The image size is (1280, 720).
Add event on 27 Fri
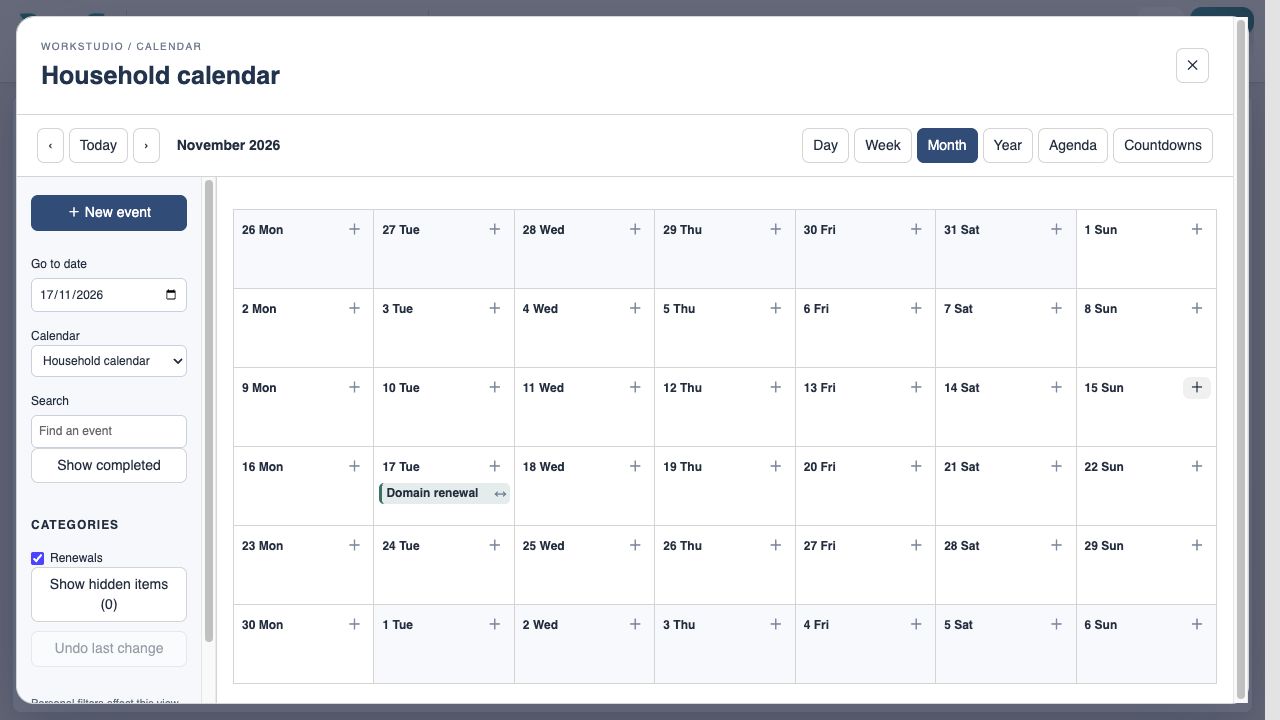click(x=916, y=546)
